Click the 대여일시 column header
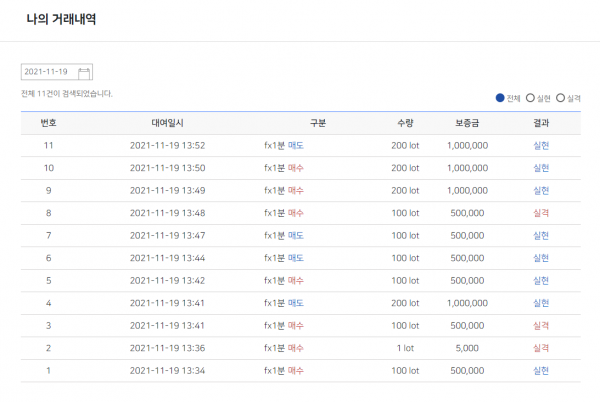The height and width of the screenshot is (402, 600). pos(168,123)
